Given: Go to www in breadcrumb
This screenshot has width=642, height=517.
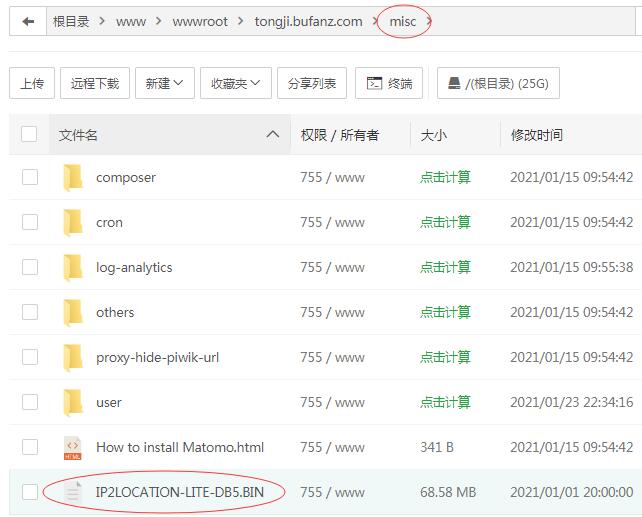Looking at the screenshot, I should (x=131, y=21).
